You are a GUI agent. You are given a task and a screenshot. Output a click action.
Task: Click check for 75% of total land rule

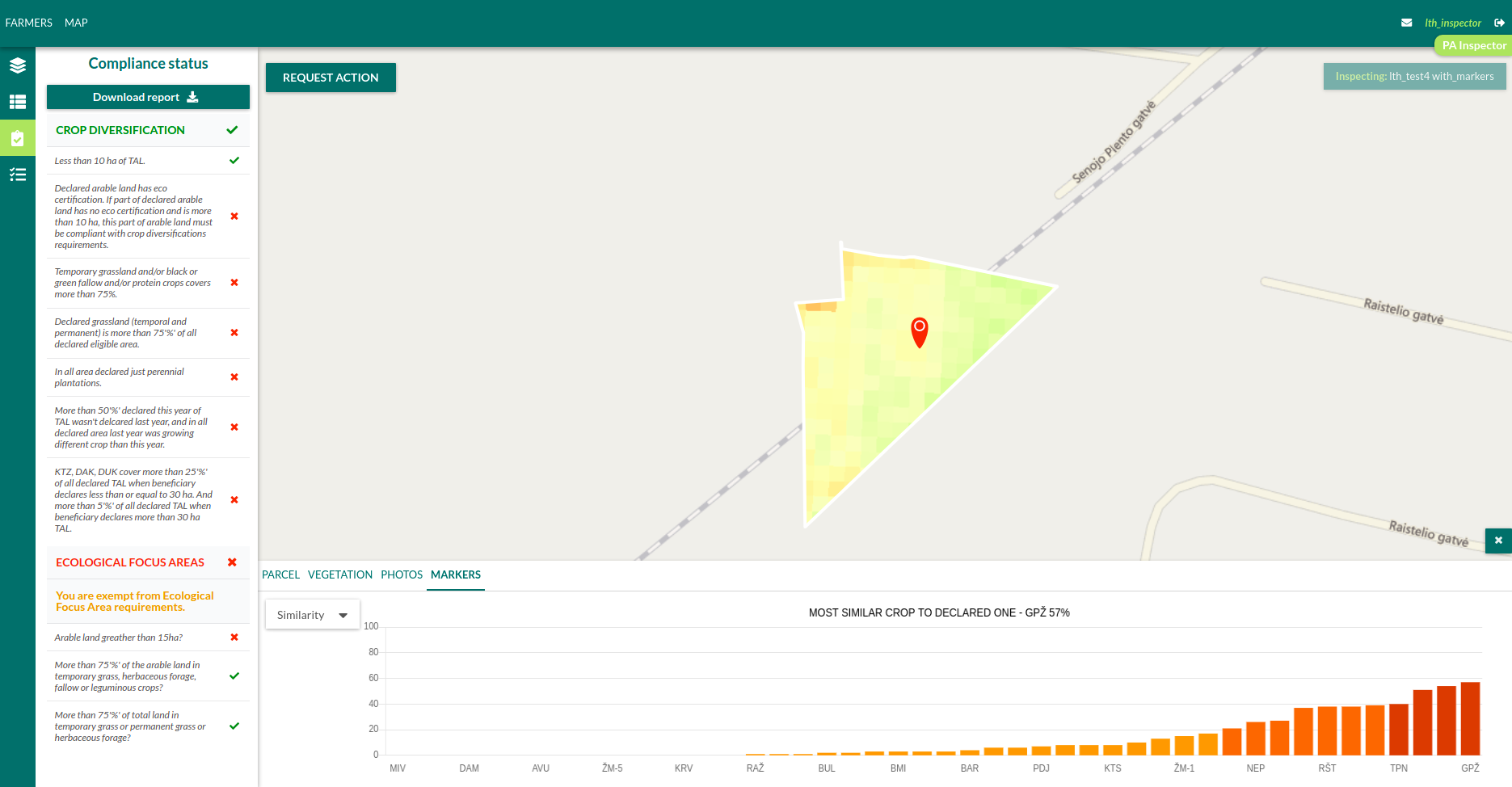coord(234,726)
